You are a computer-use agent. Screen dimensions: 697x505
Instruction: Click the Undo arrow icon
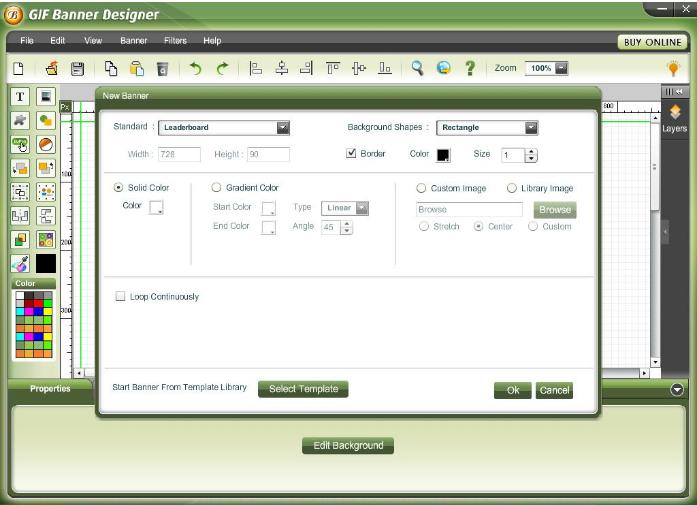[196, 68]
